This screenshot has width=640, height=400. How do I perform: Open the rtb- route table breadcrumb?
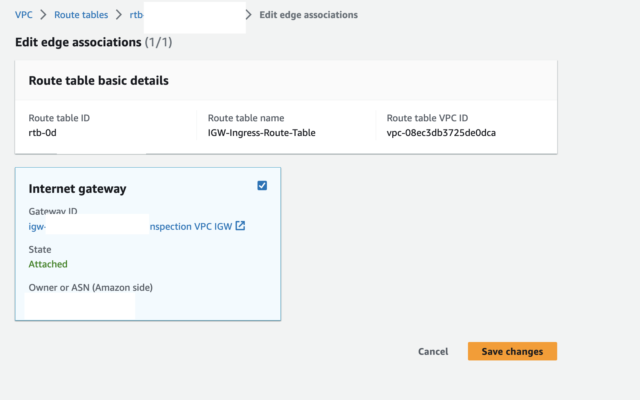tap(136, 15)
